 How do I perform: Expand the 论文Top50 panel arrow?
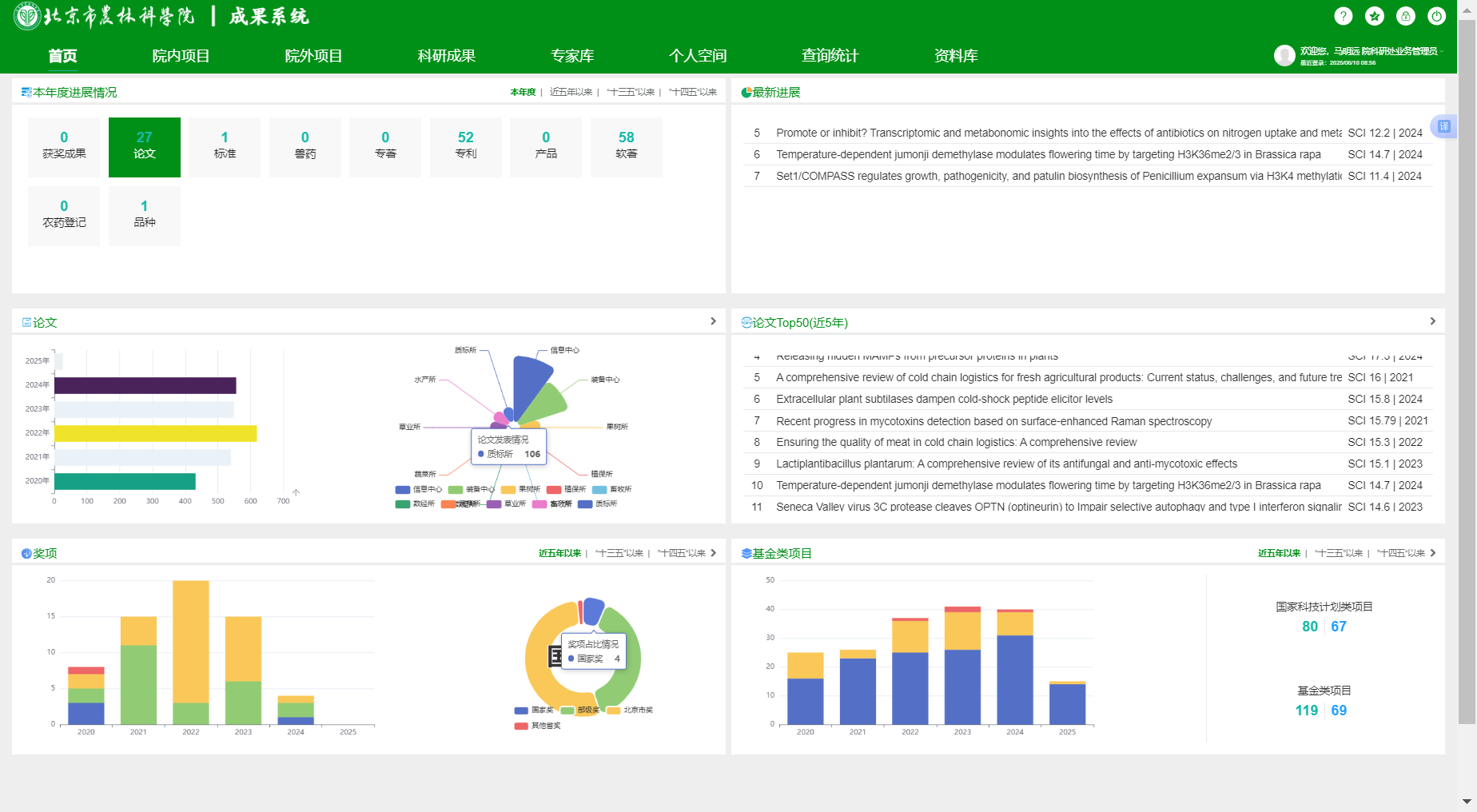tap(1432, 321)
